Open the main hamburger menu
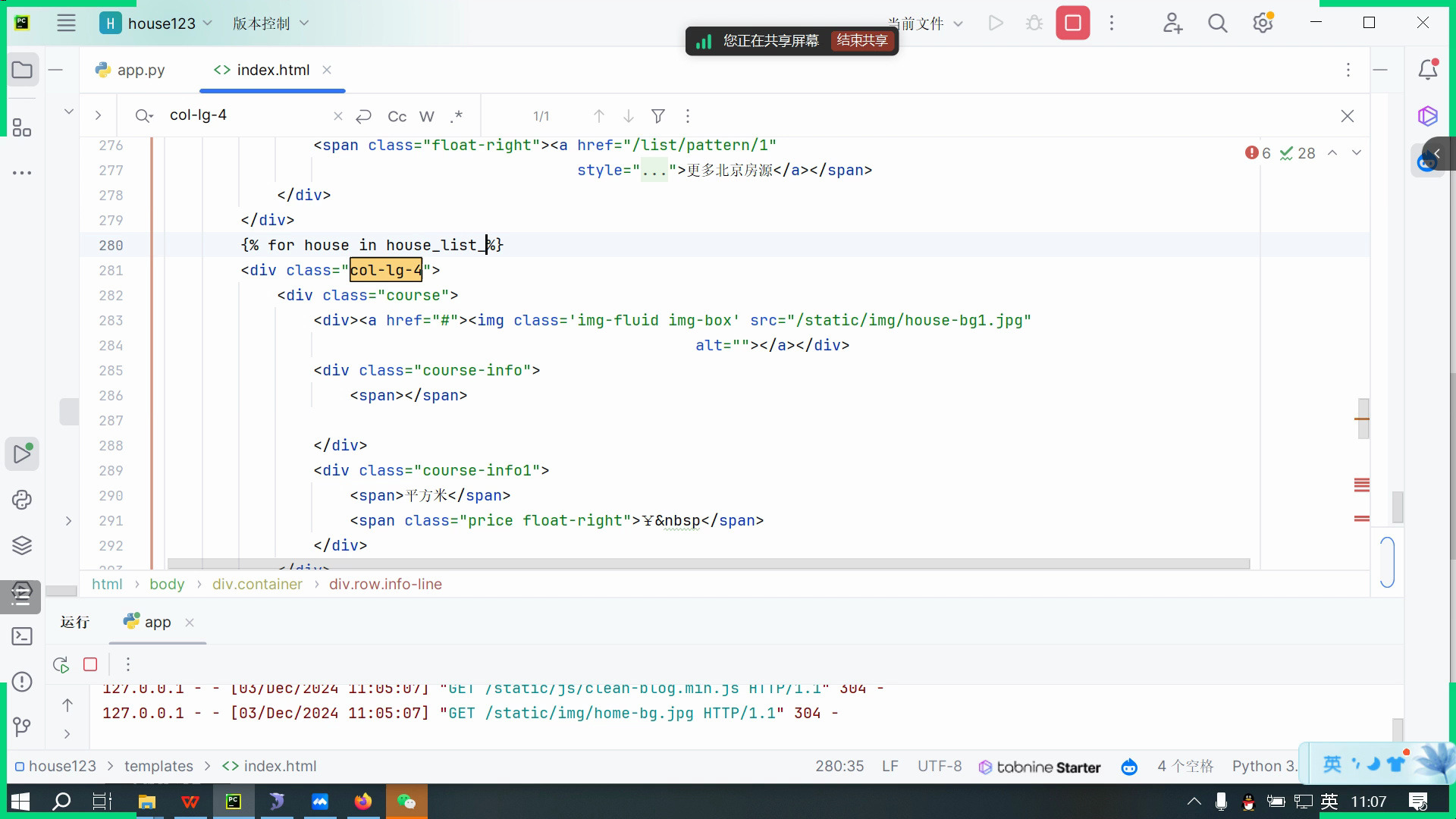This screenshot has width=1456, height=819. click(x=66, y=24)
